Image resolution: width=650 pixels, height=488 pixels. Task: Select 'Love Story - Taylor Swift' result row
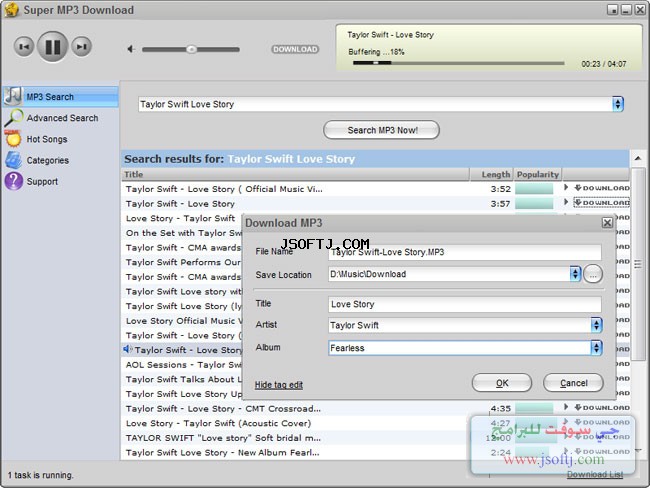click(x=182, y=218)
